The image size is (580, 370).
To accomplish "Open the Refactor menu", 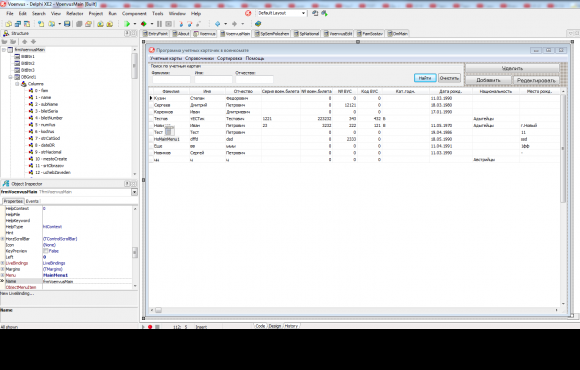I will 74,13.
